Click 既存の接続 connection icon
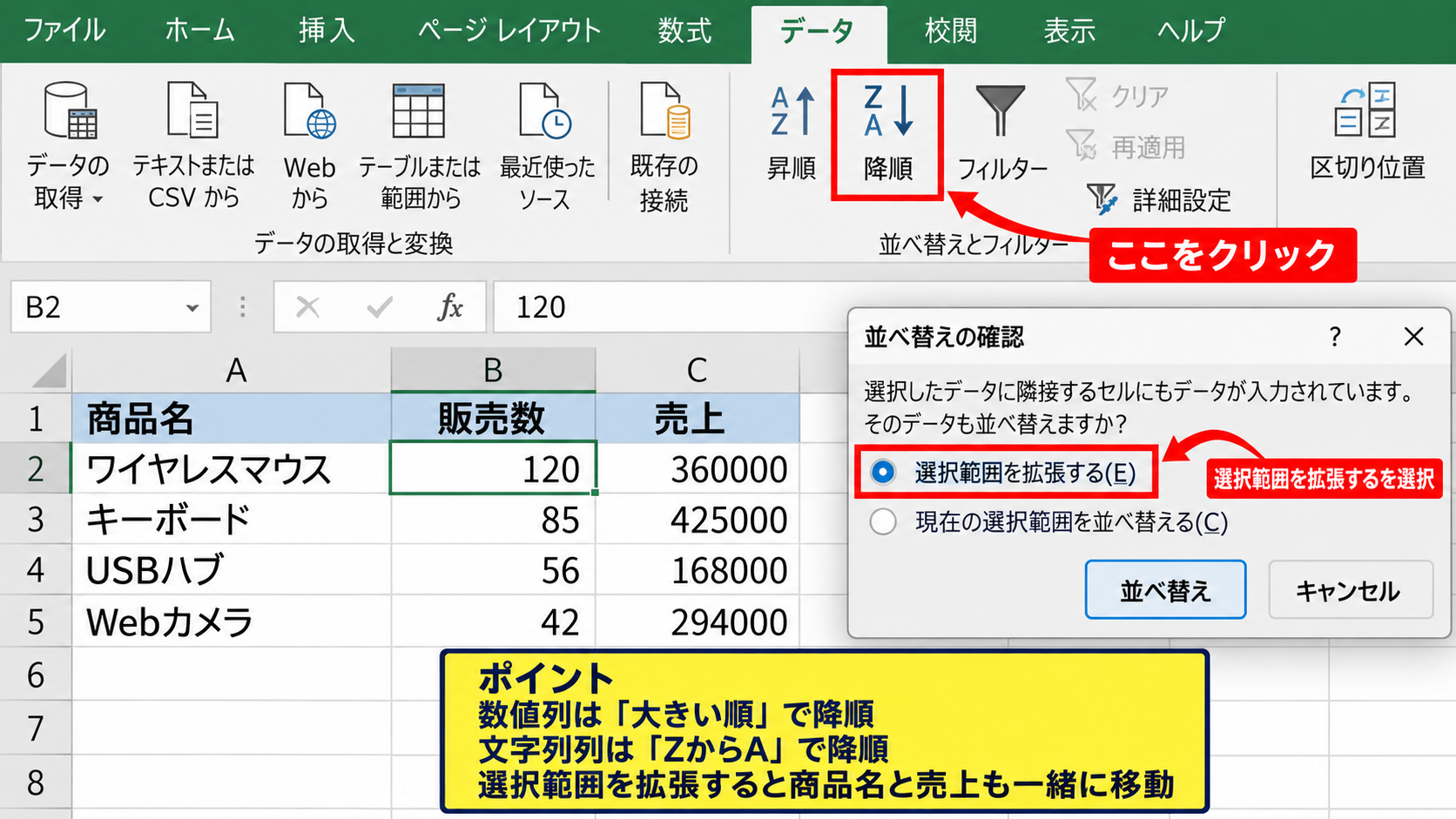 click(664, 111)
